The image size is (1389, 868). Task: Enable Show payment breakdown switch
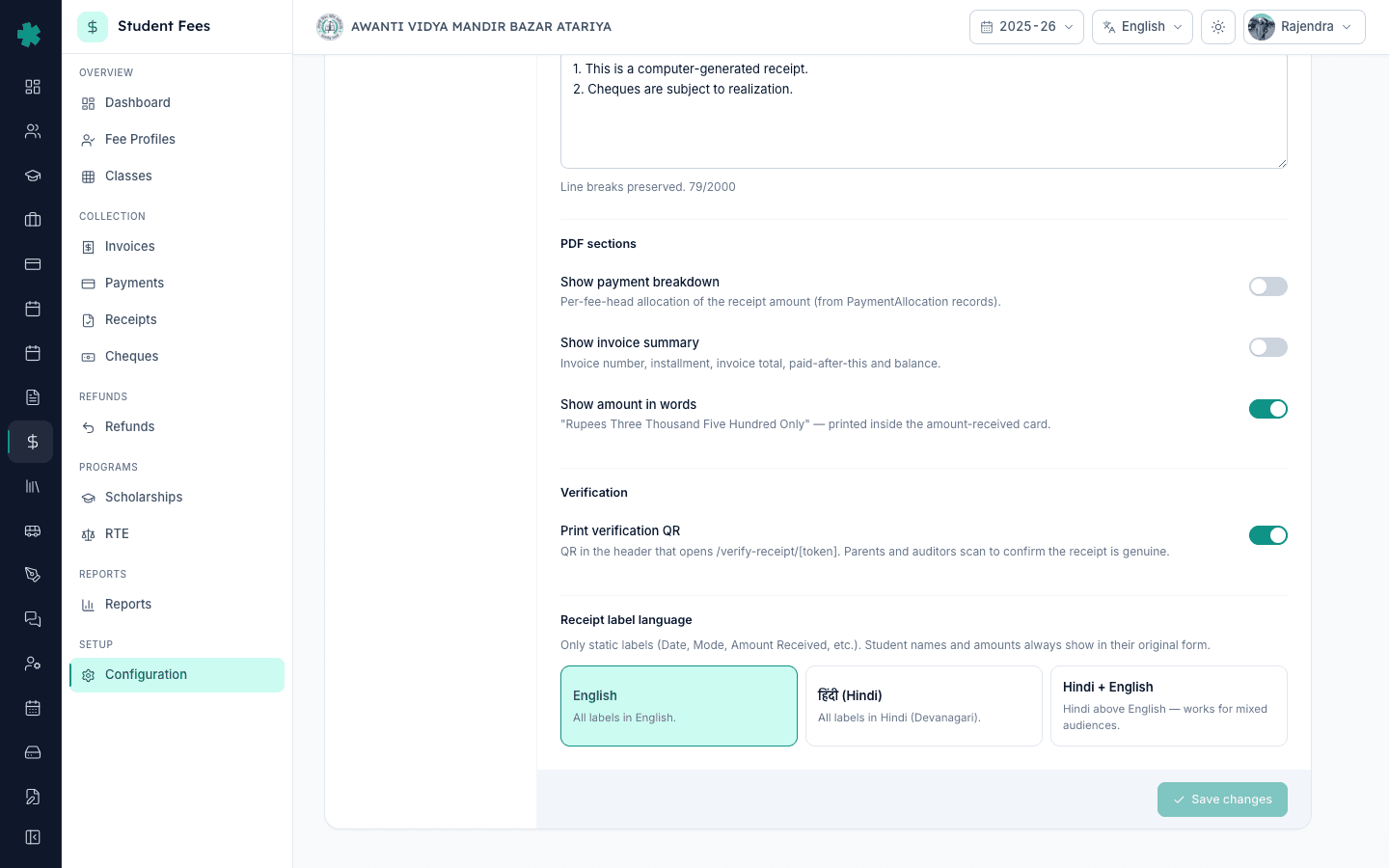pos(1268,286)
